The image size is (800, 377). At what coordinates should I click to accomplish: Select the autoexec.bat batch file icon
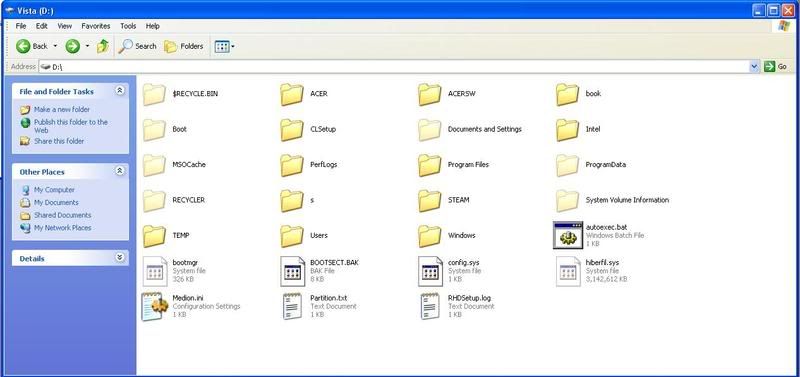tap(568, 235)
